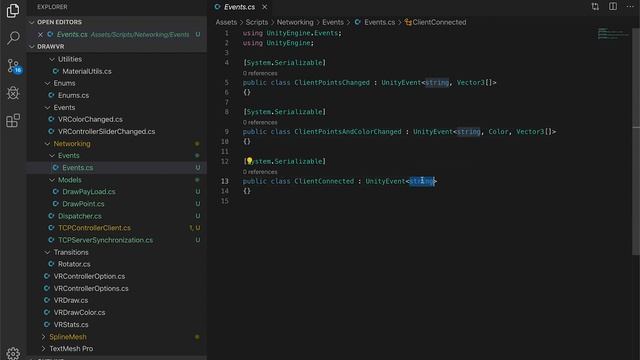
Task: Click Events.cs in the breadcrumb path
Action: point(379,22)
